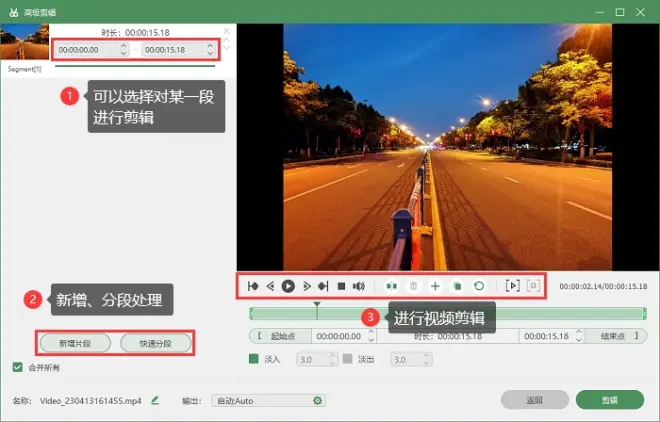
Task: Set end point with 结束点 button
Action: [615, 336]
